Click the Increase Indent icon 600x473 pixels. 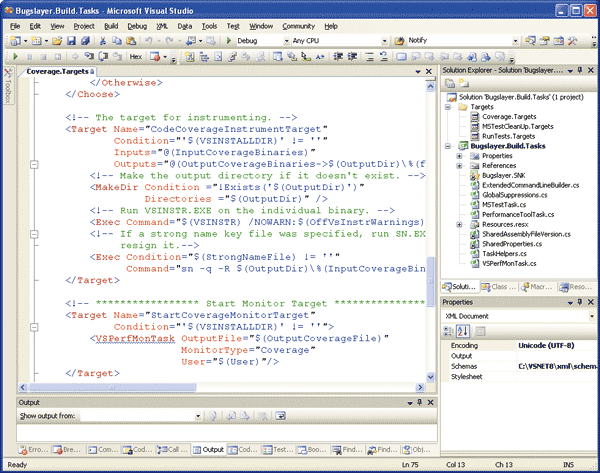click(352, 57)
